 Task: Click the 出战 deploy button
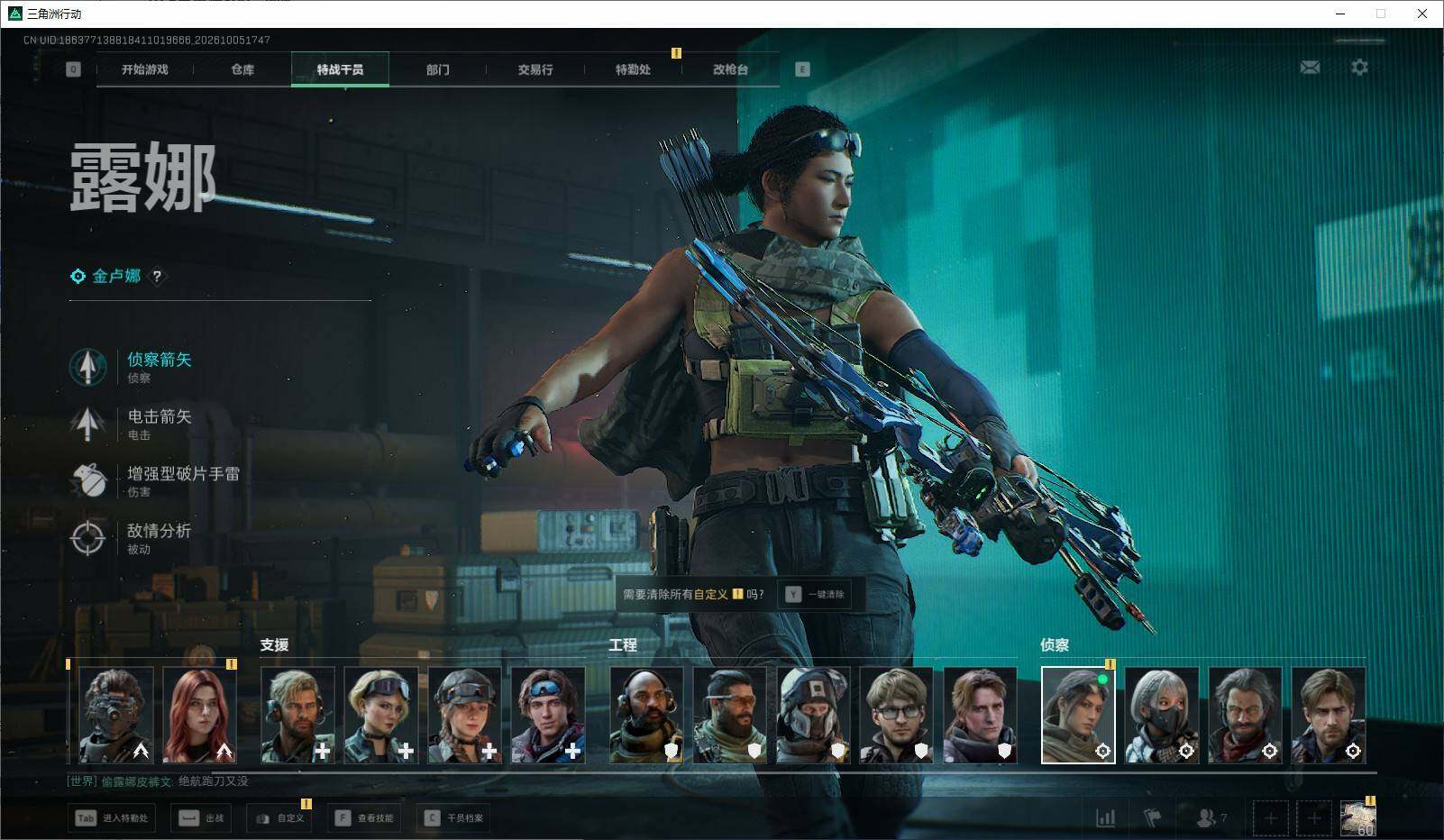201,818
